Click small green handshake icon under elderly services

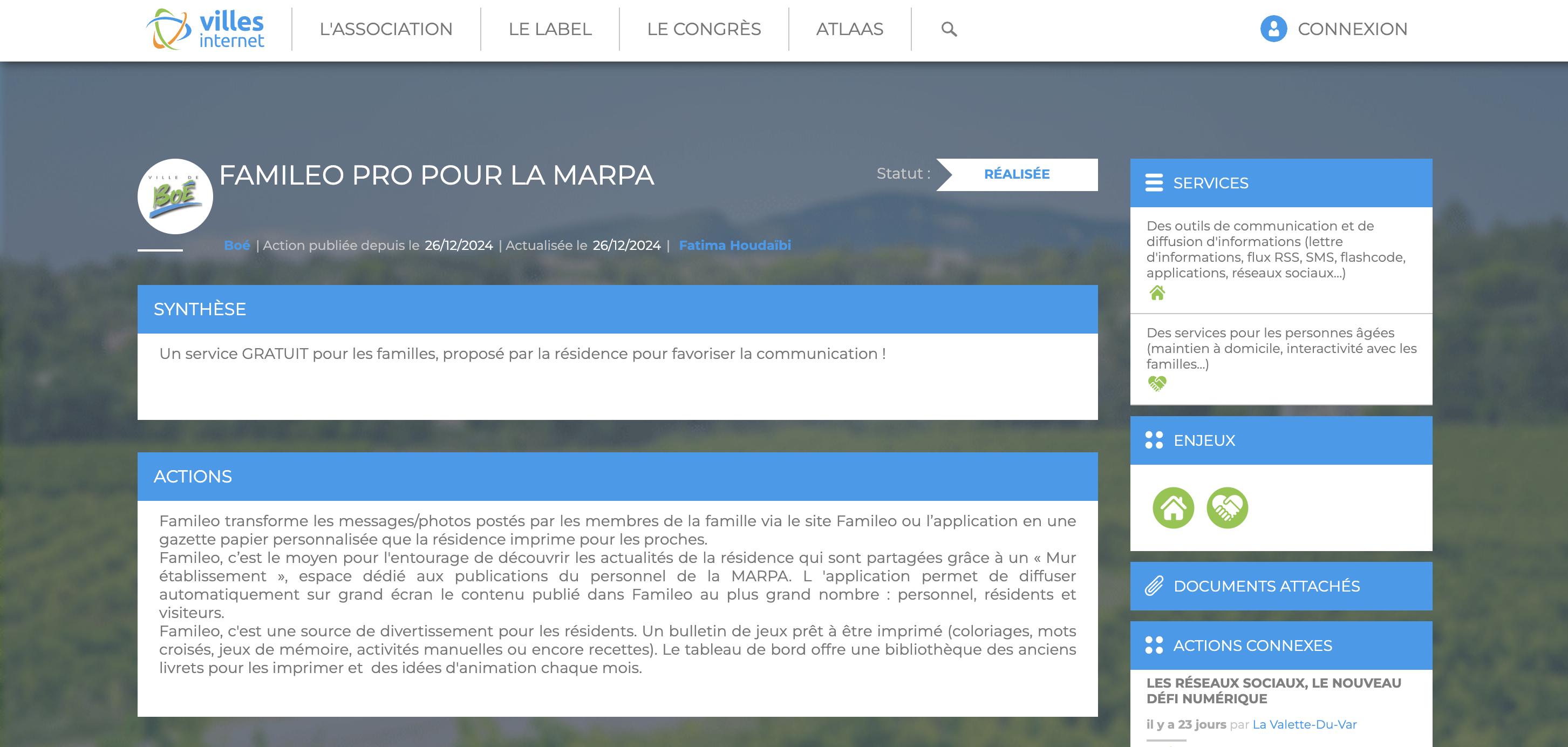(1157, 383)
